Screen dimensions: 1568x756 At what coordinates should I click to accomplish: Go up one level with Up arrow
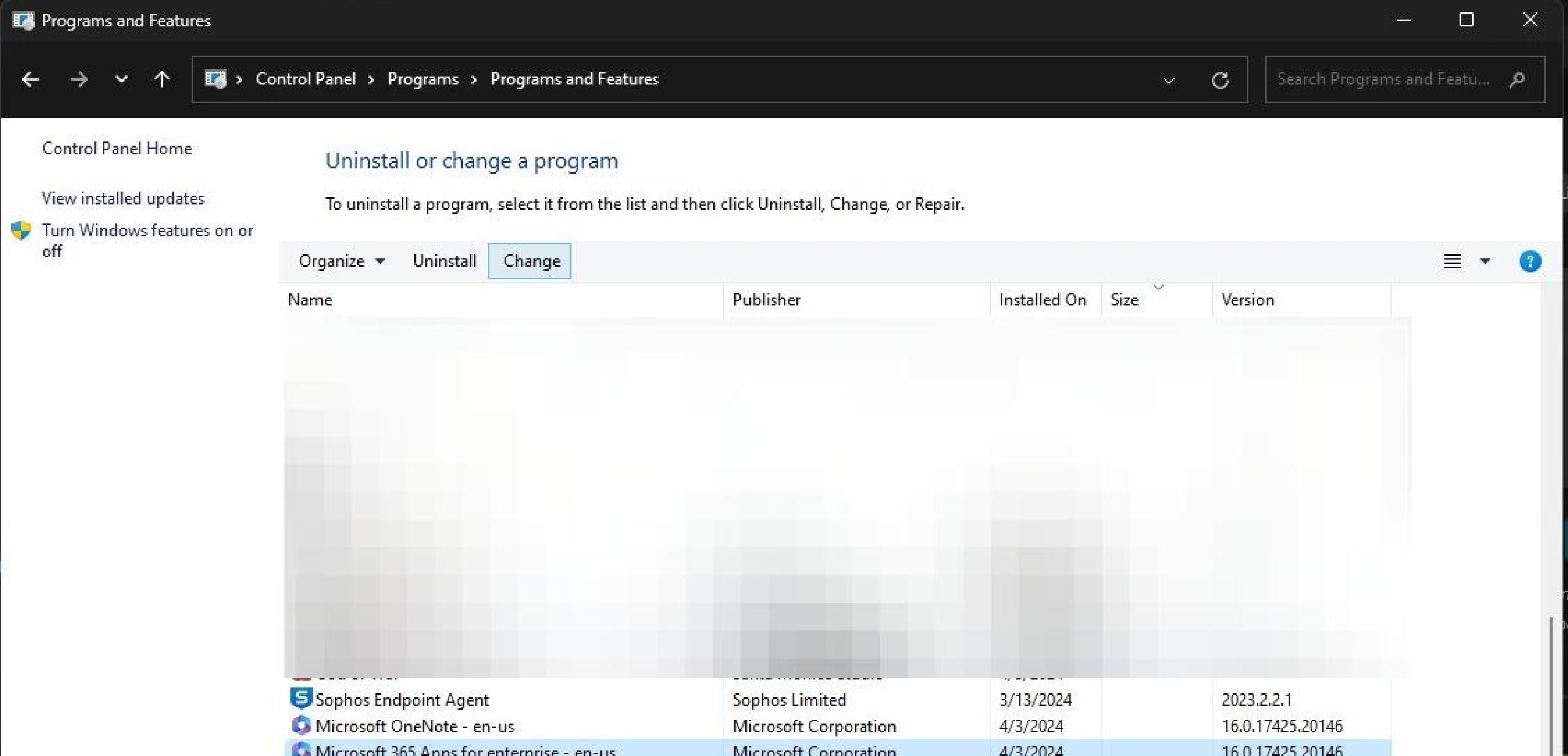pyautogui.click(x=162, y=79)
